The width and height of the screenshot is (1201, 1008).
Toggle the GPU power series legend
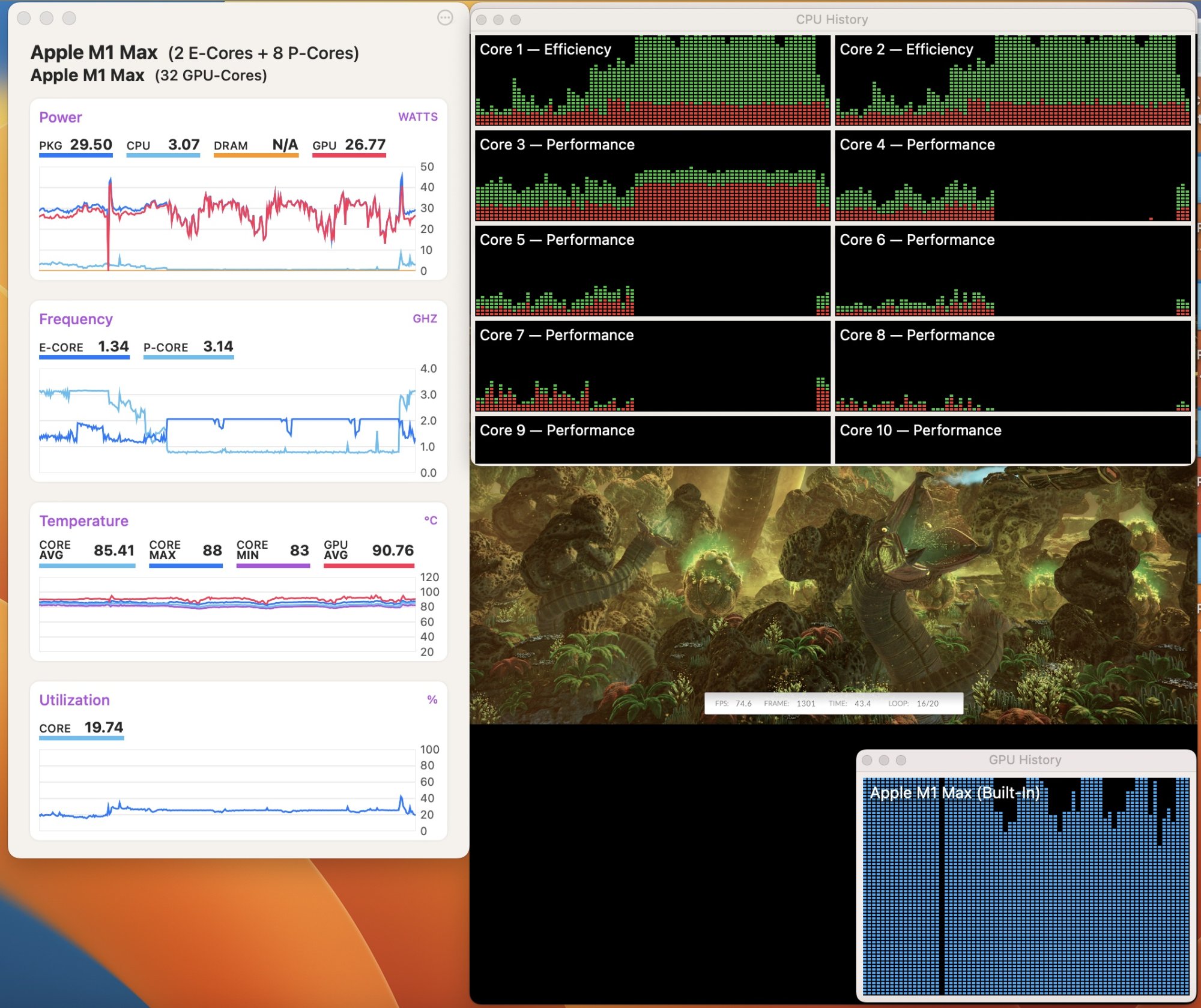(x=349, y=145)
